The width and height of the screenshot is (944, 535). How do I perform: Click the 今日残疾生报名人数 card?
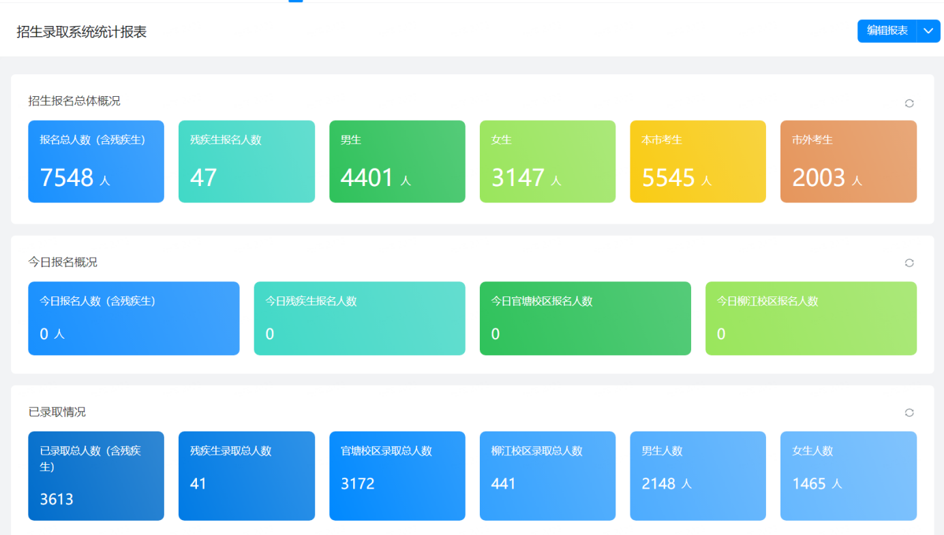click(x=359, y=318)
